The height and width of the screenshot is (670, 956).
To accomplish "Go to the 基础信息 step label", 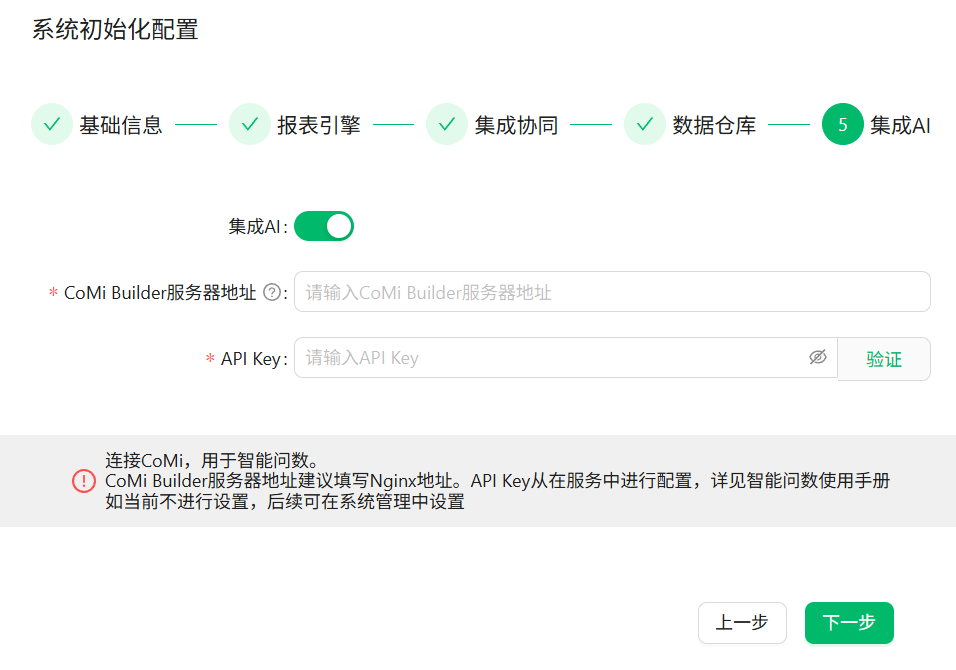I will coord(121,125).
